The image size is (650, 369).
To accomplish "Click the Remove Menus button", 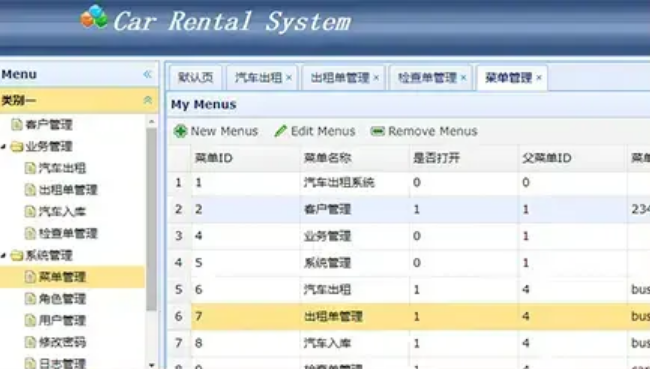I will [x=424, y=131].
